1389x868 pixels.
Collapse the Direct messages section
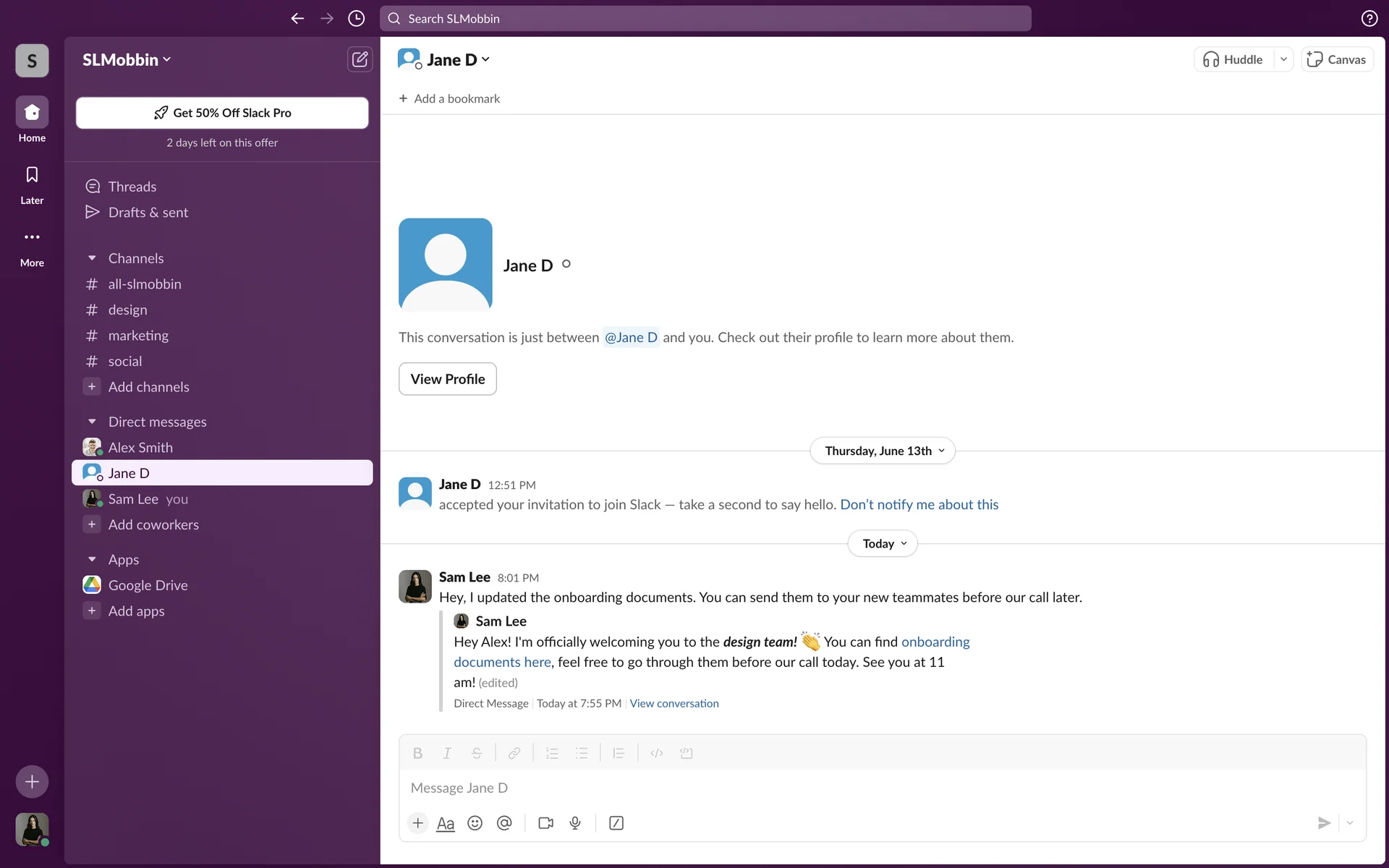(x=92, y=422)
